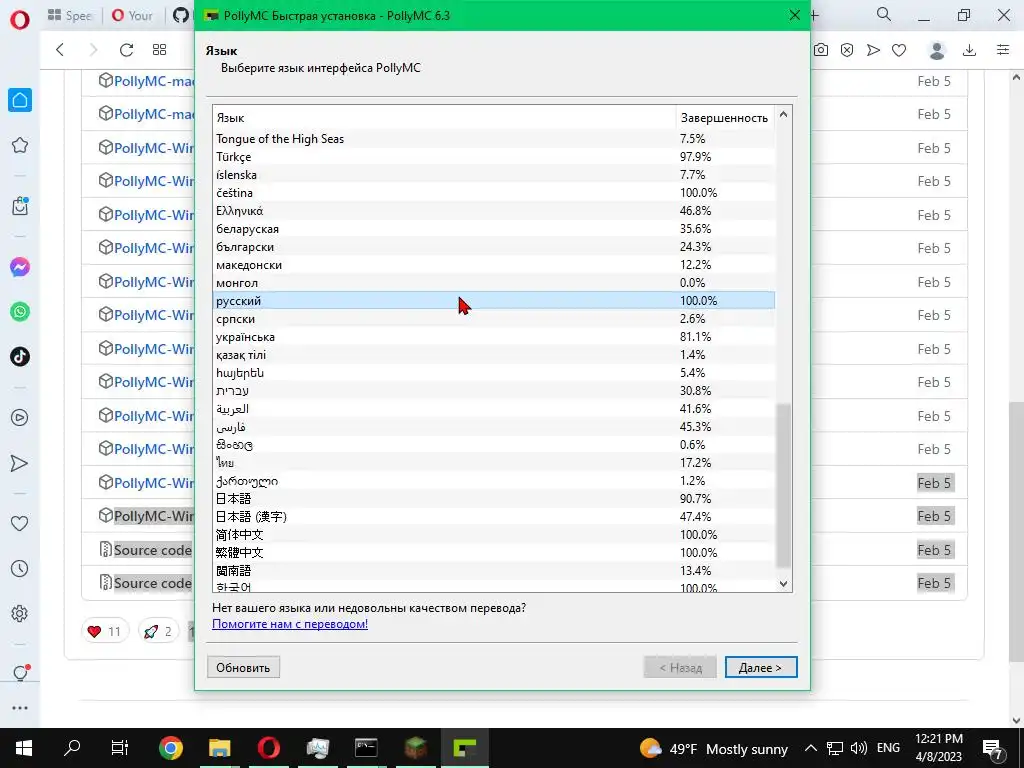The image size is (1024, 768).
Task: Select čeština language row
Action: click(x=494, y=193)
